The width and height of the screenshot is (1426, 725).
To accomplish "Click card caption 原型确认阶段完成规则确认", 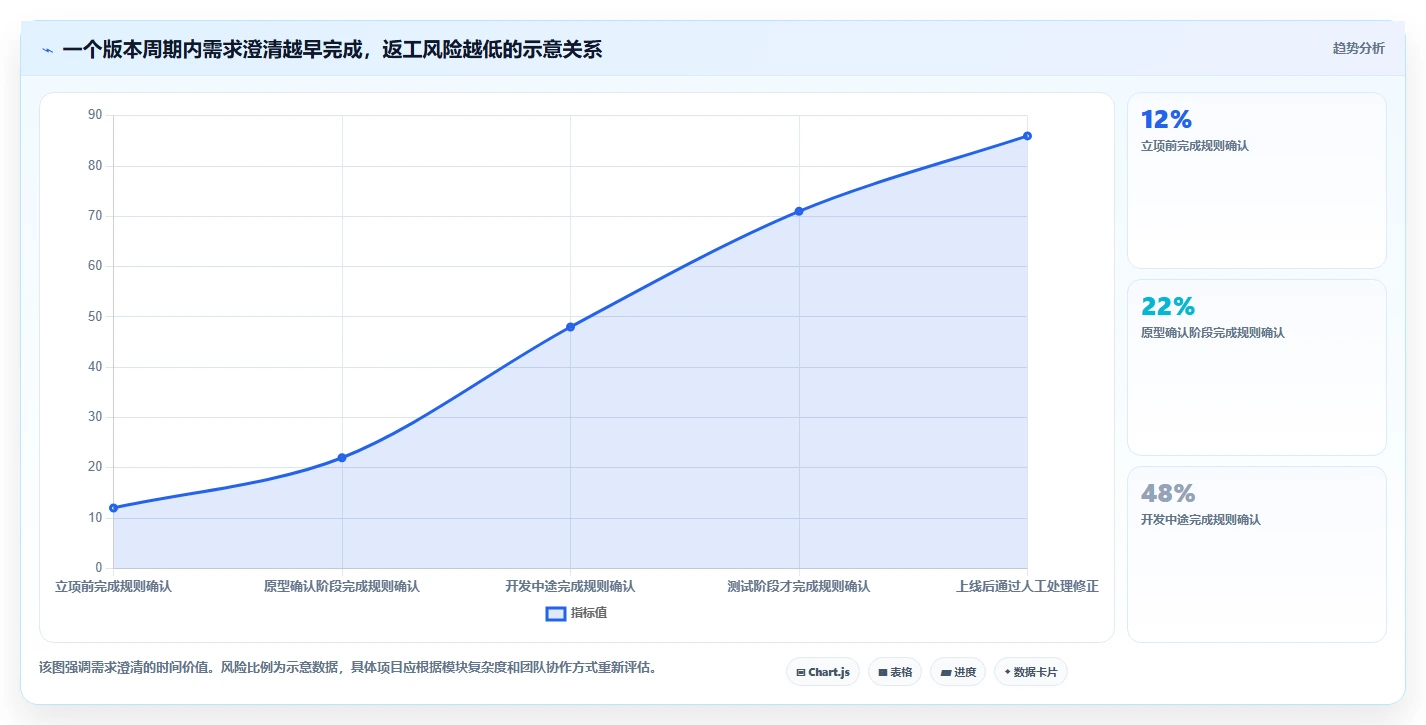I will (1212, 333).
